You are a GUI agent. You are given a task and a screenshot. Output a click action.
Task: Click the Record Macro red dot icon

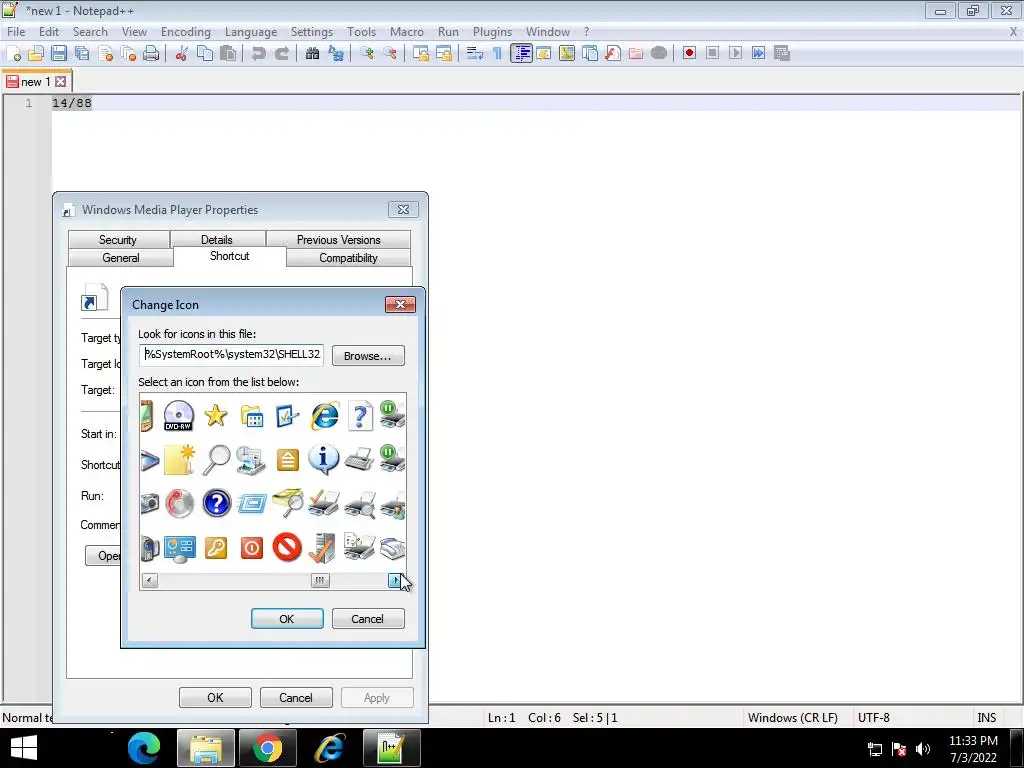point(689,53)
